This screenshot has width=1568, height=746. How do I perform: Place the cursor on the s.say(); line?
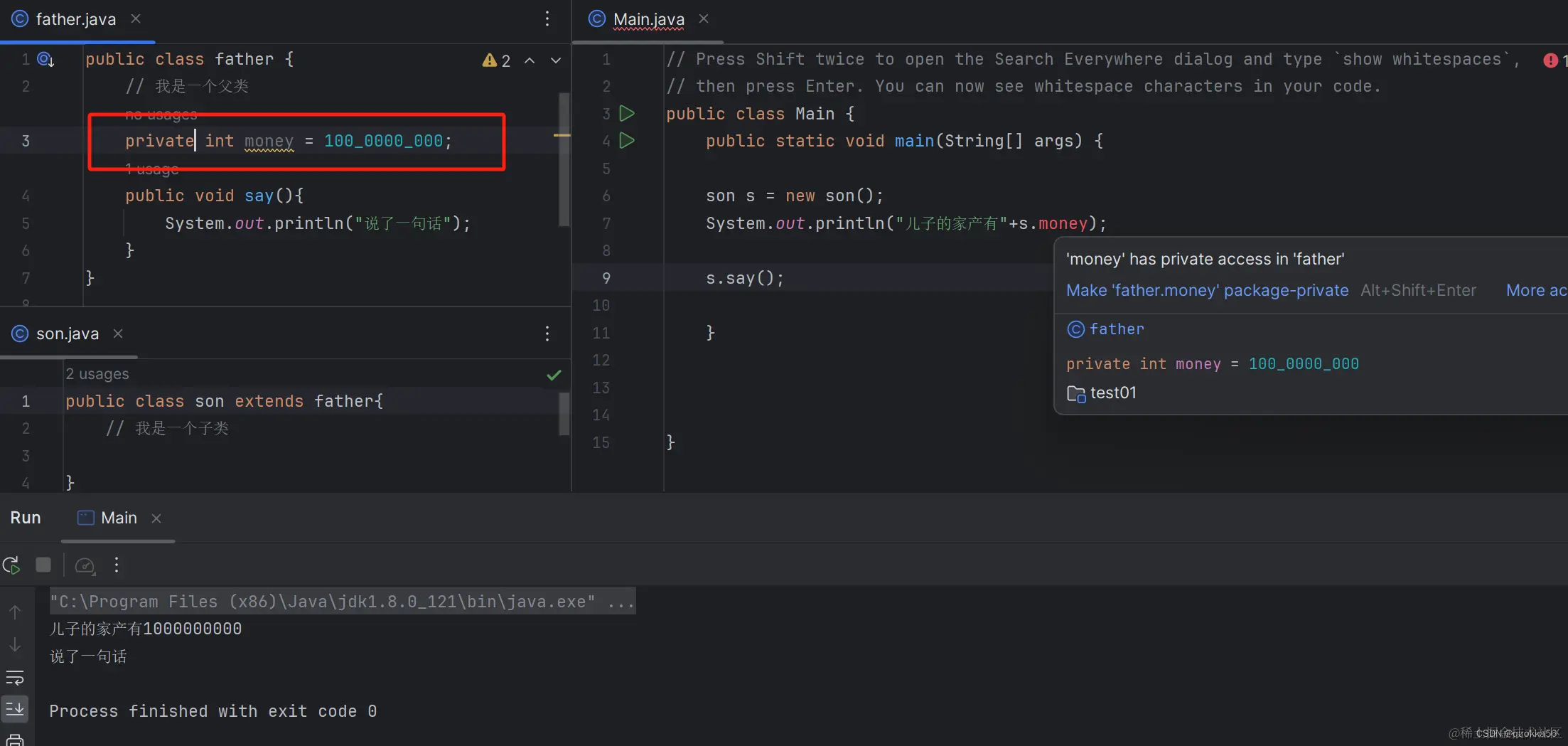pos(744,278)
